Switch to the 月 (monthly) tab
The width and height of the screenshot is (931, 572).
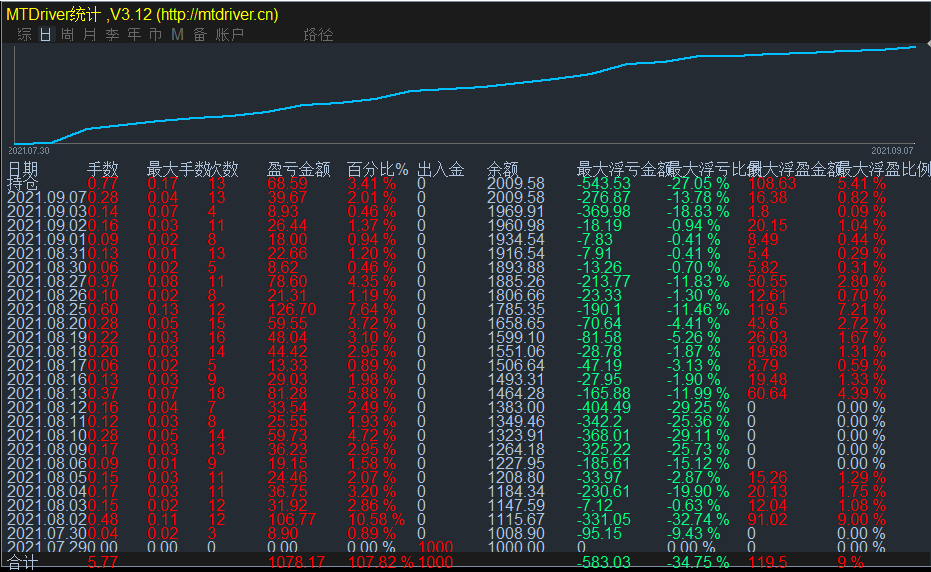pyautogui.click(x=90, y=35)
